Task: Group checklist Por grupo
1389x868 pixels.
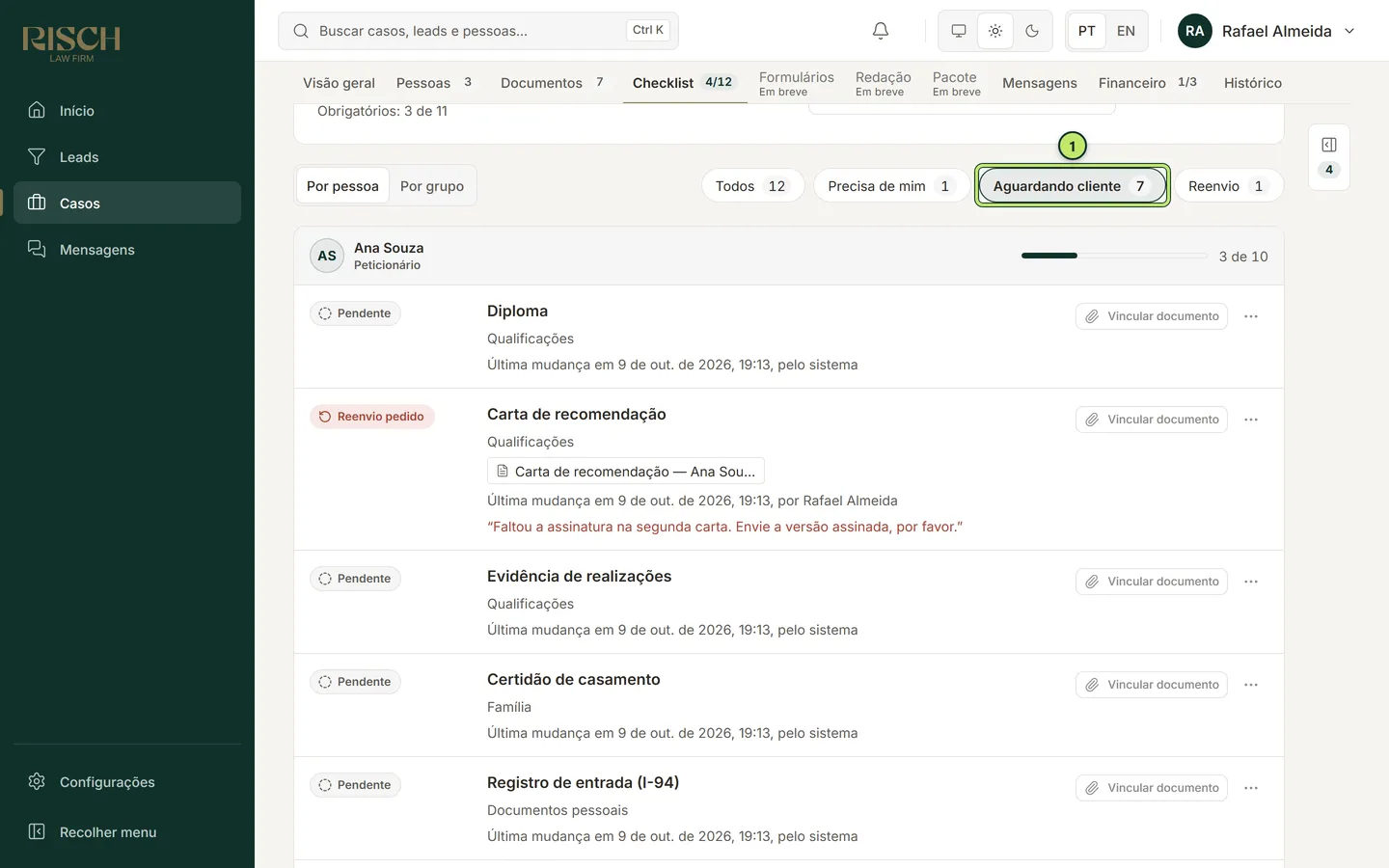Action: 432,186
